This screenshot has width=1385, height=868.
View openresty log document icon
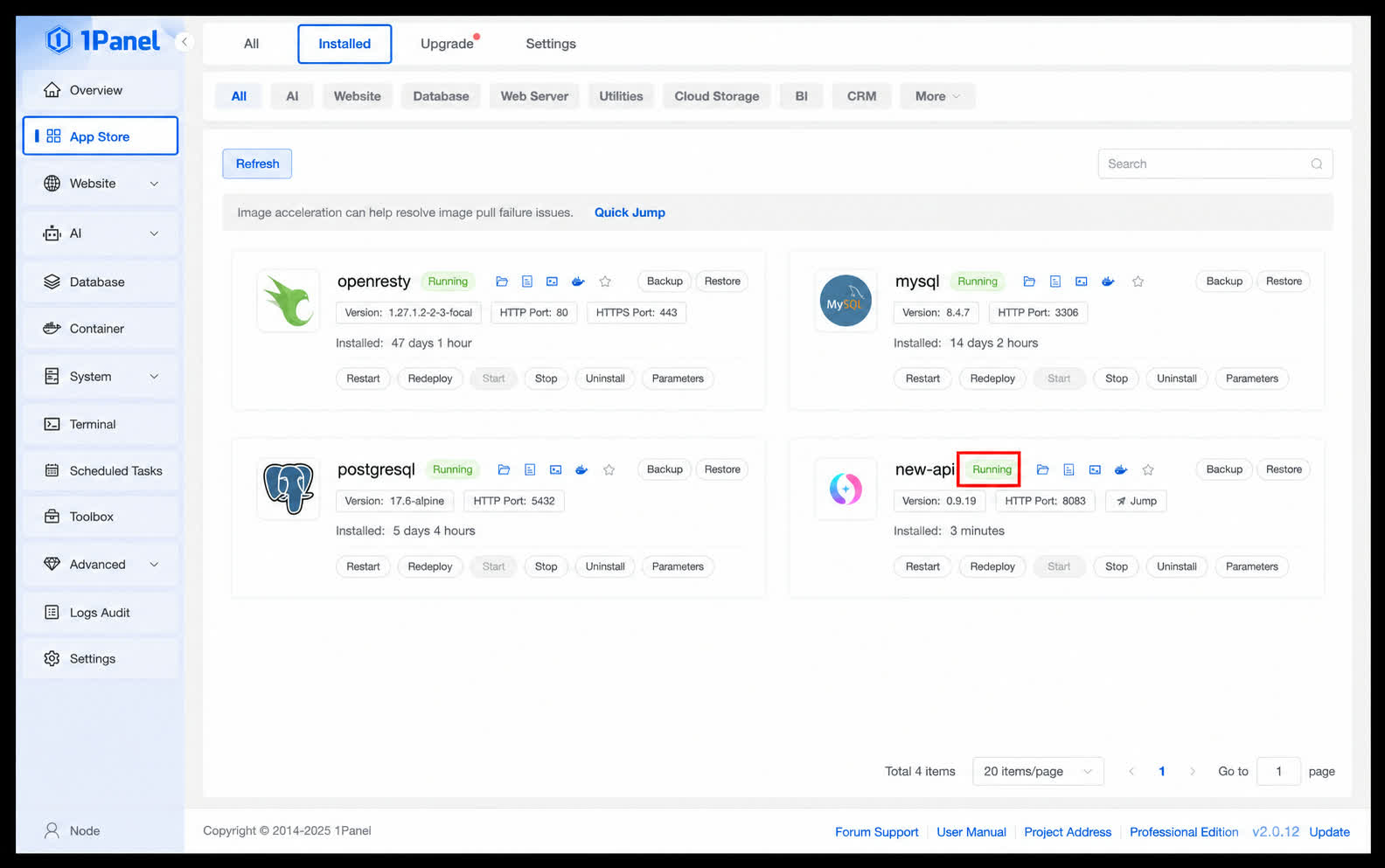526,281
